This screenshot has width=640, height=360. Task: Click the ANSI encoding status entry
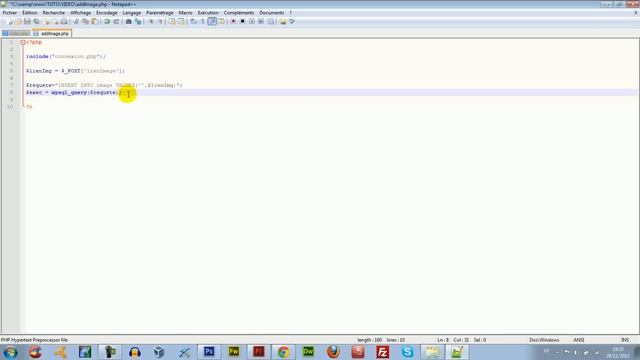tap(579, 340)
